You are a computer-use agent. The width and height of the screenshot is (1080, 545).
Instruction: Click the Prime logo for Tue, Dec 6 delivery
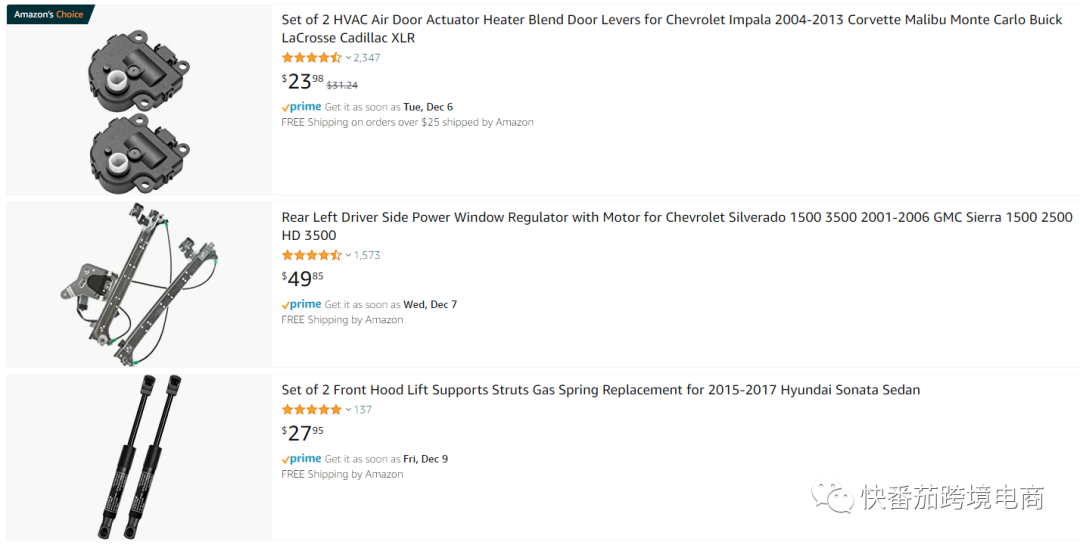pyautogui.click(x=302, y=107)
